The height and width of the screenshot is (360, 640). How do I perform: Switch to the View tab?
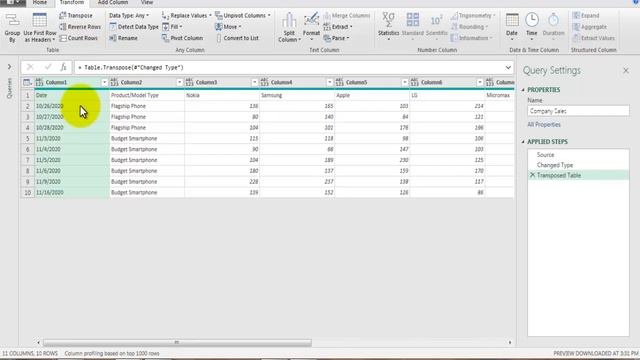[x=147, y=2]
